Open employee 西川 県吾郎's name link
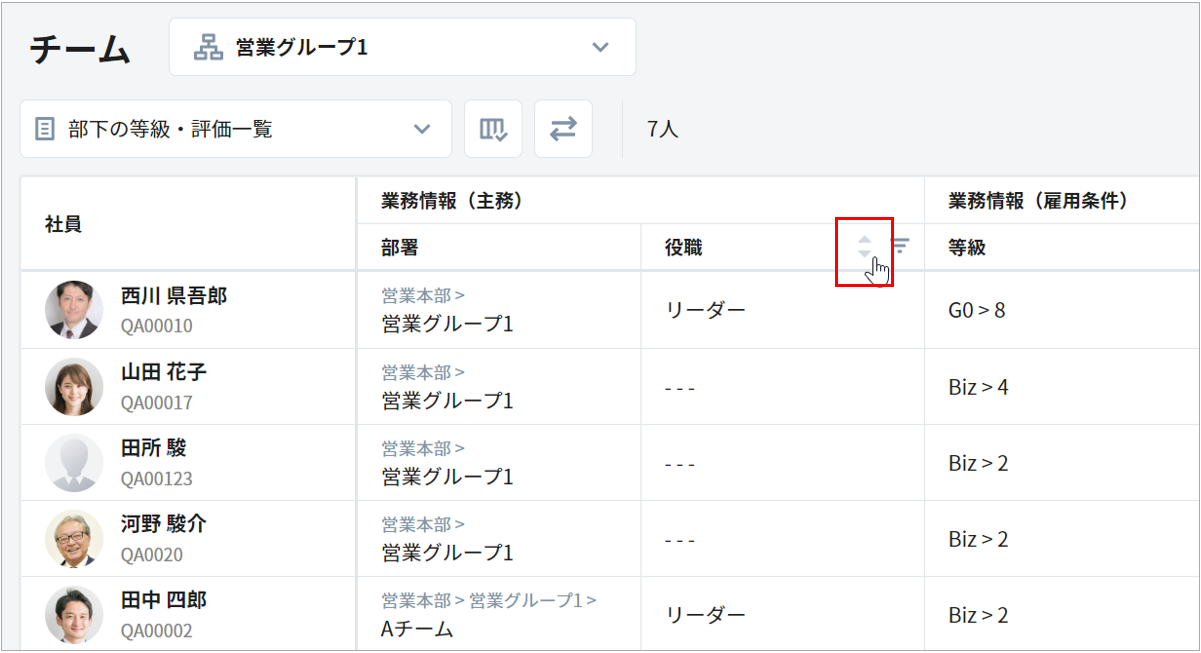This screenshot has width=1201, height=653. (174, 296)
